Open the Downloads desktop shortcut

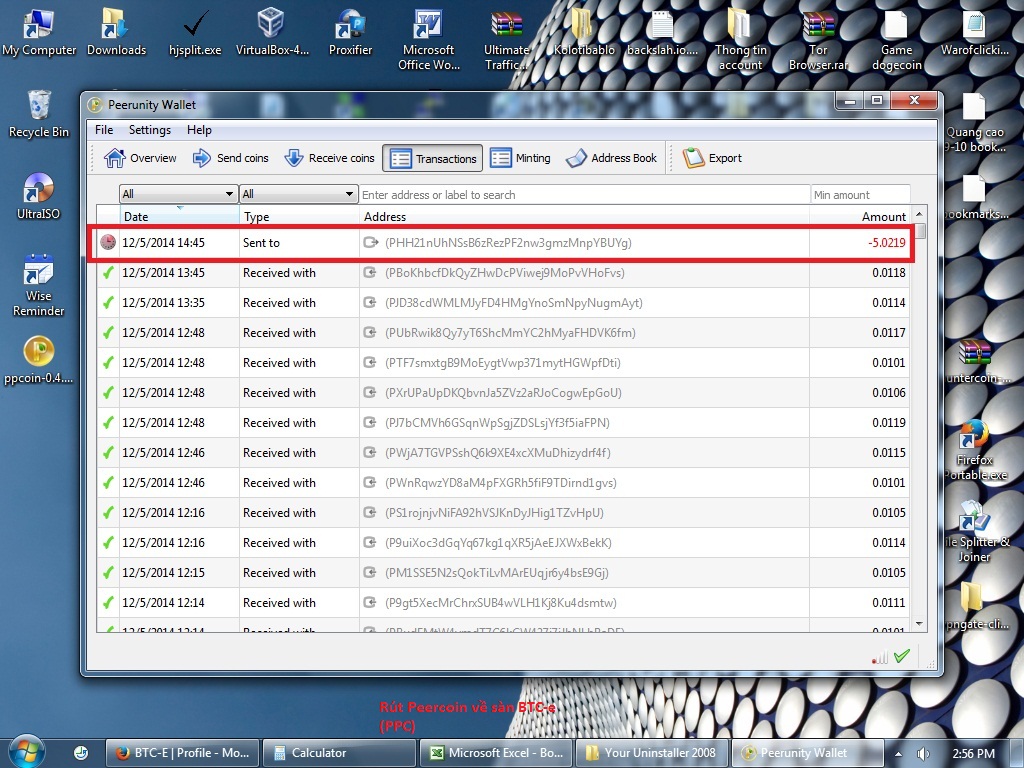[x=116, y=31]
